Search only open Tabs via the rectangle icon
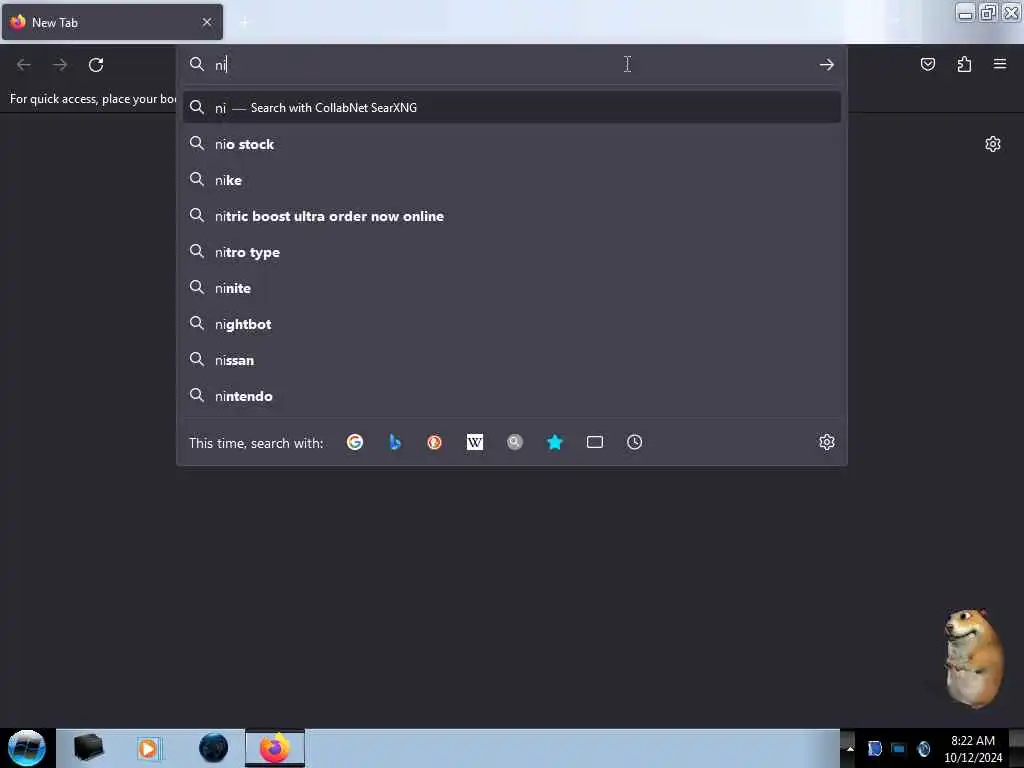Screen dimensions: 1024x768 click(595, 442)
